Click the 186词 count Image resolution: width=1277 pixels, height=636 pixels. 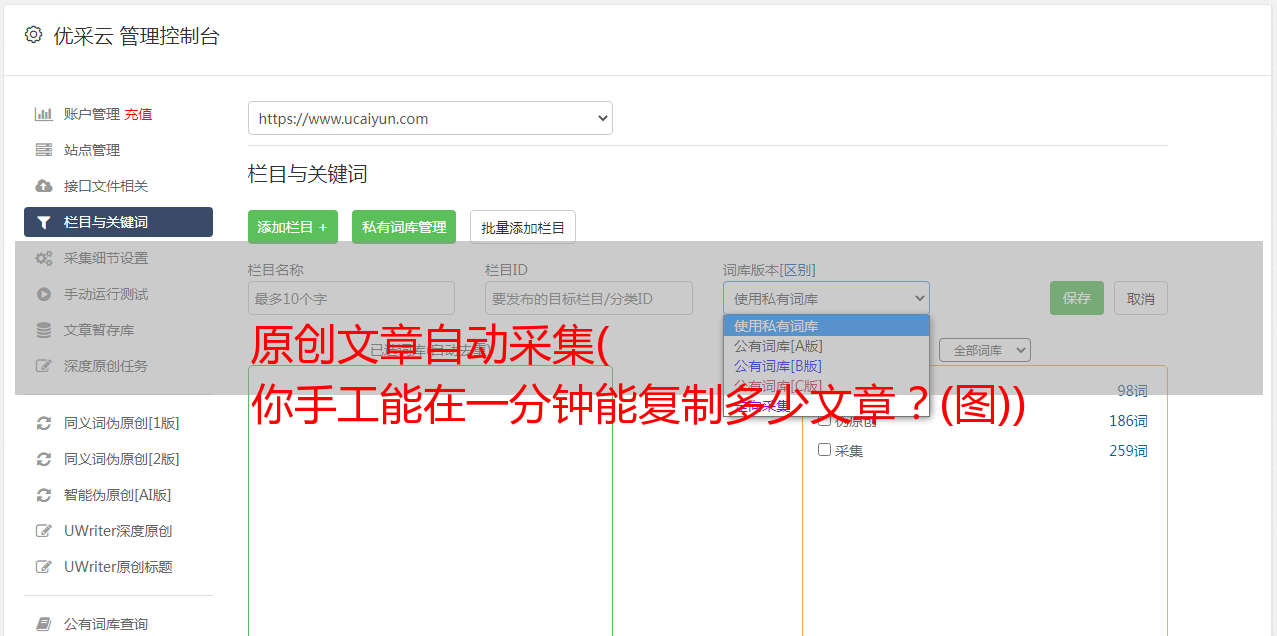tap(1128, 420)
